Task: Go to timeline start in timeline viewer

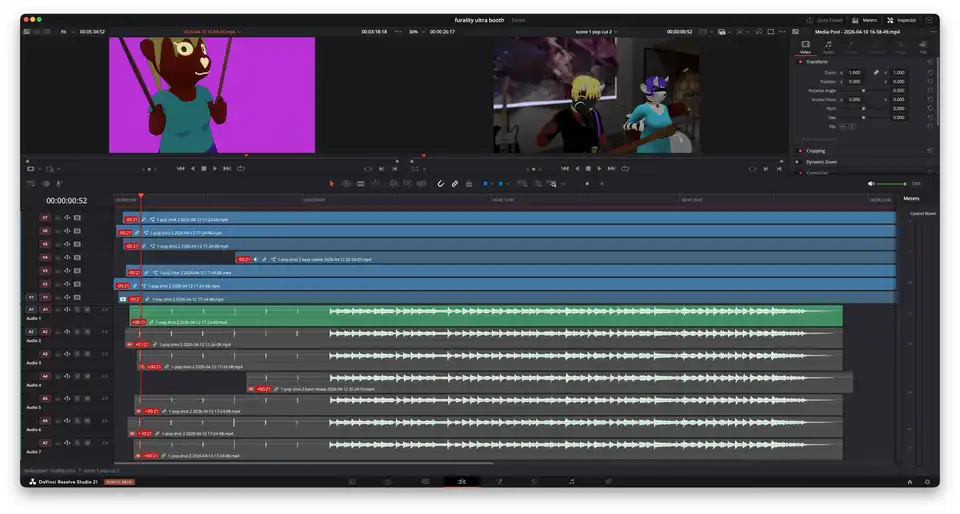Action: tap(565, 168)
